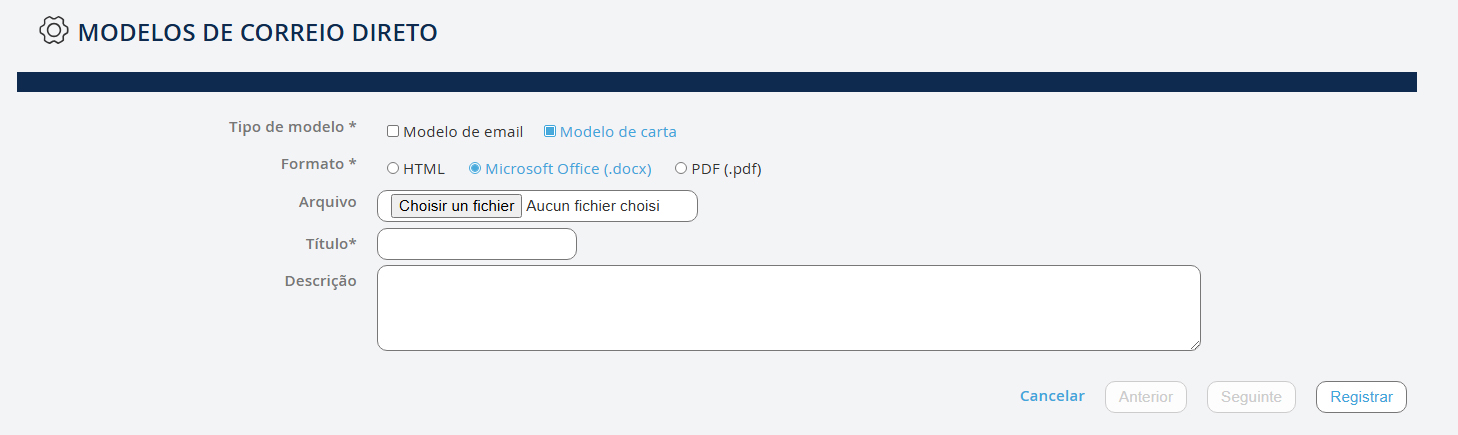Click inside the Descrição text area
Viewport: 1458px width, 435px height.
pos(788,308)
